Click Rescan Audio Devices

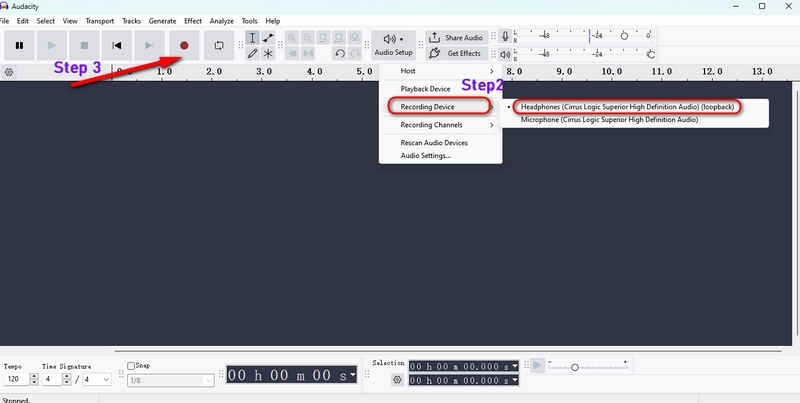440,143
